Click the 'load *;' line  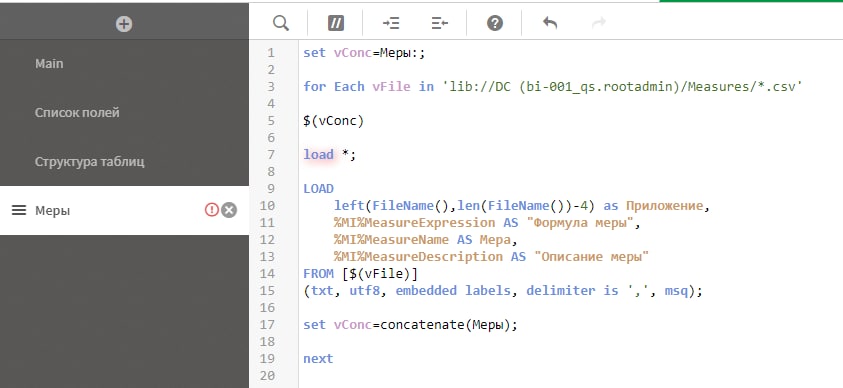[330, 155]
